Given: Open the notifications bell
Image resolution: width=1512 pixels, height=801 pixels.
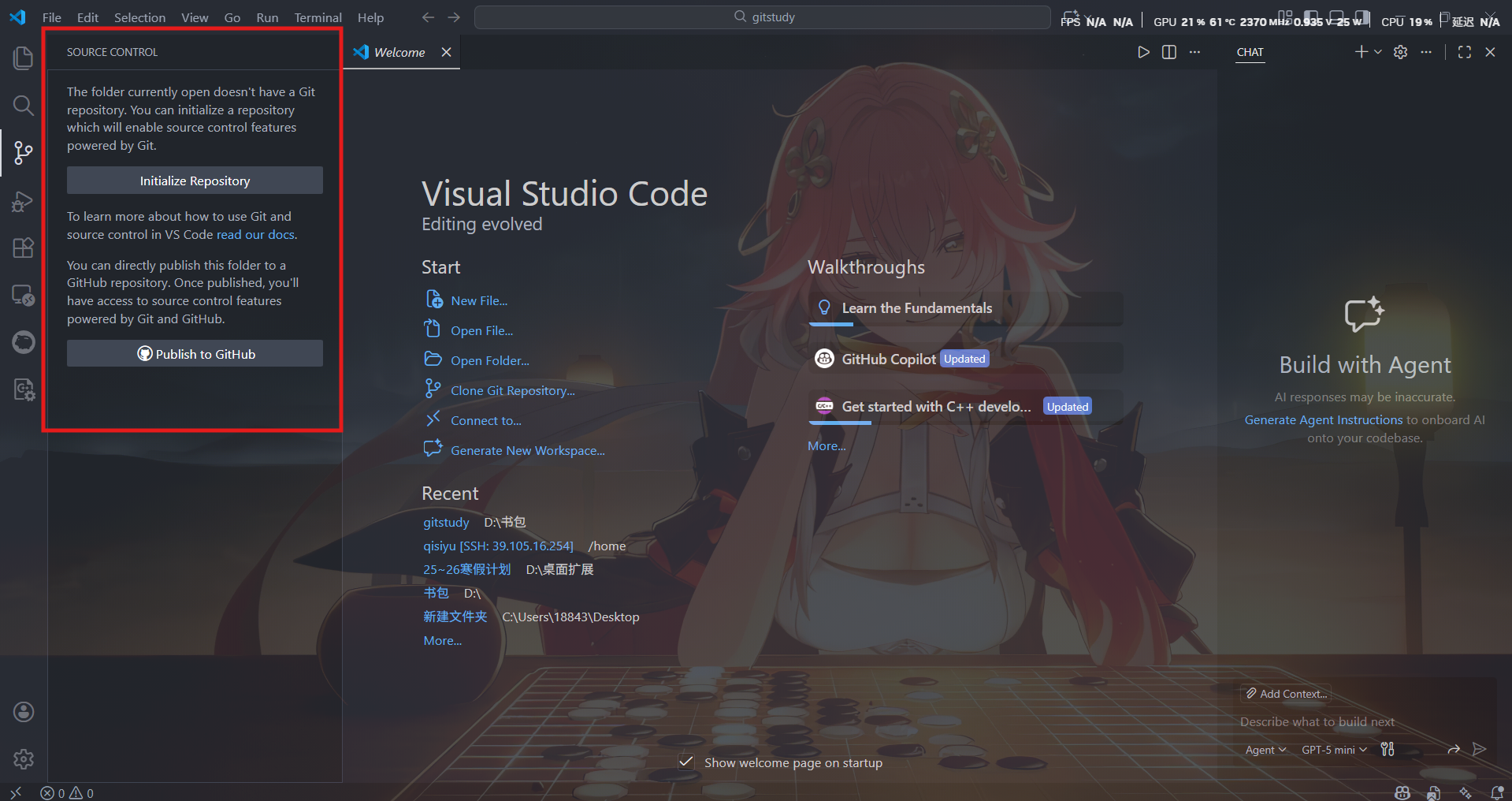Looking at the screenshot, I should pyautogui.click(x=1497, y=792).
